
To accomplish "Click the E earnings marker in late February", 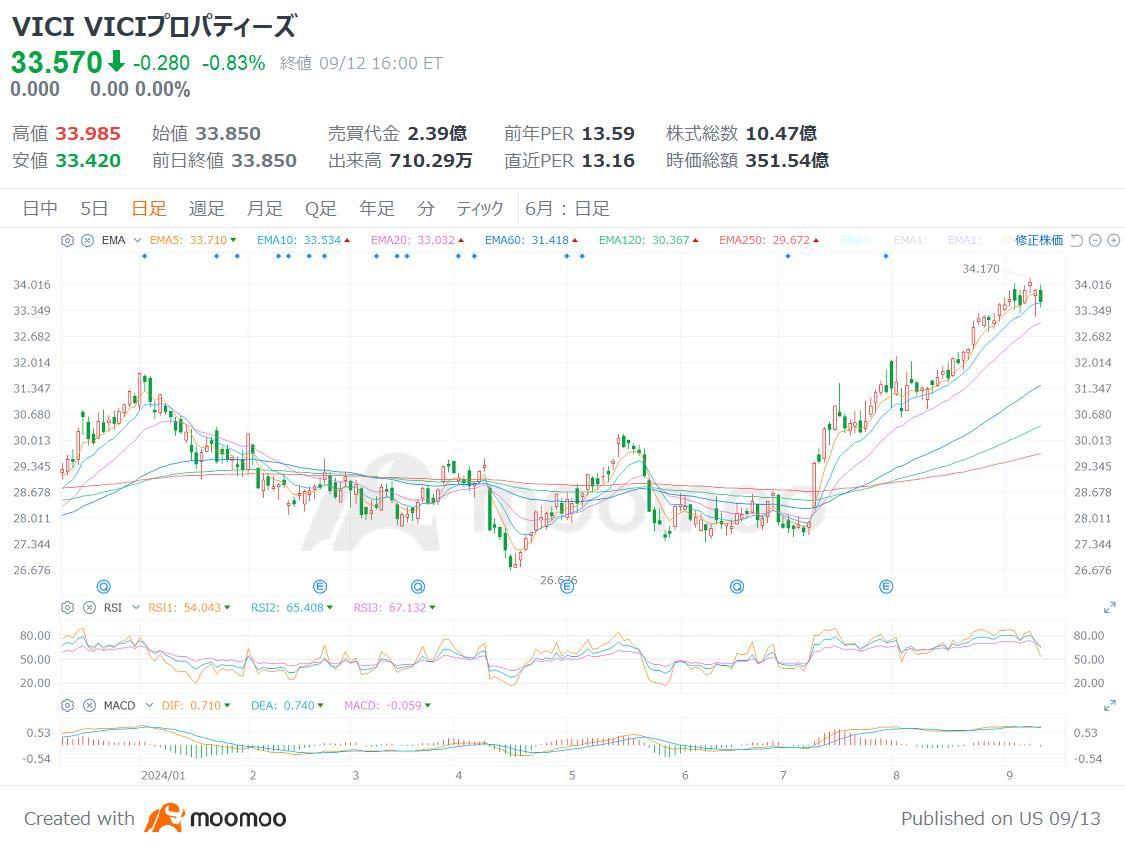I will pos(320,587).
